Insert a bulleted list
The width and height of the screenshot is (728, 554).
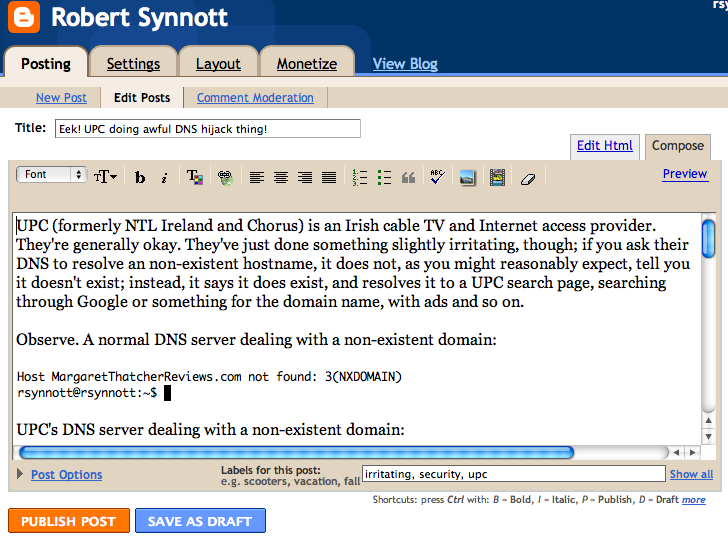pyautogui.click(x=384, y=177)
